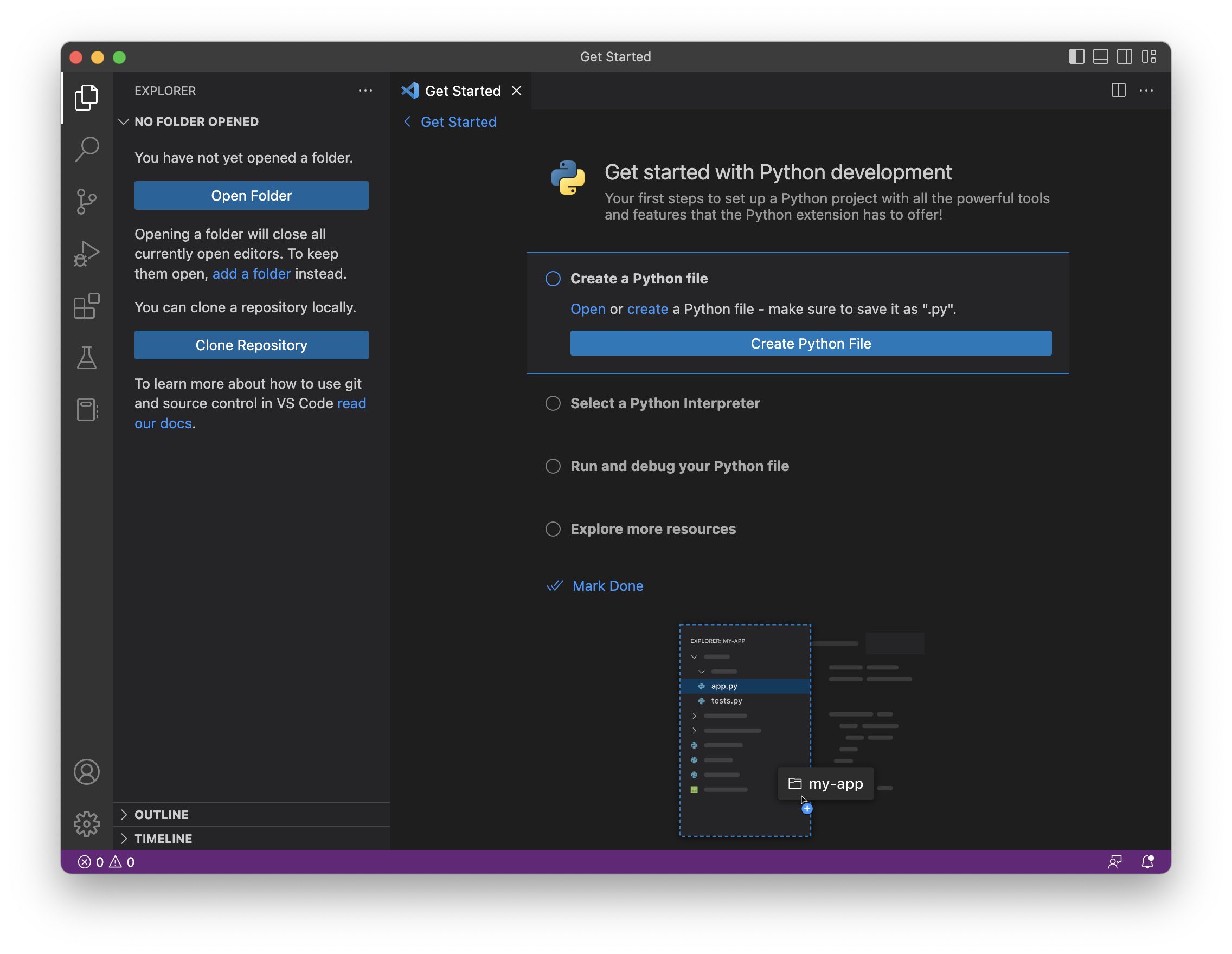Expand Run and debug your Python file
This screenshot has height=954, width=1232.
[679, 466]
